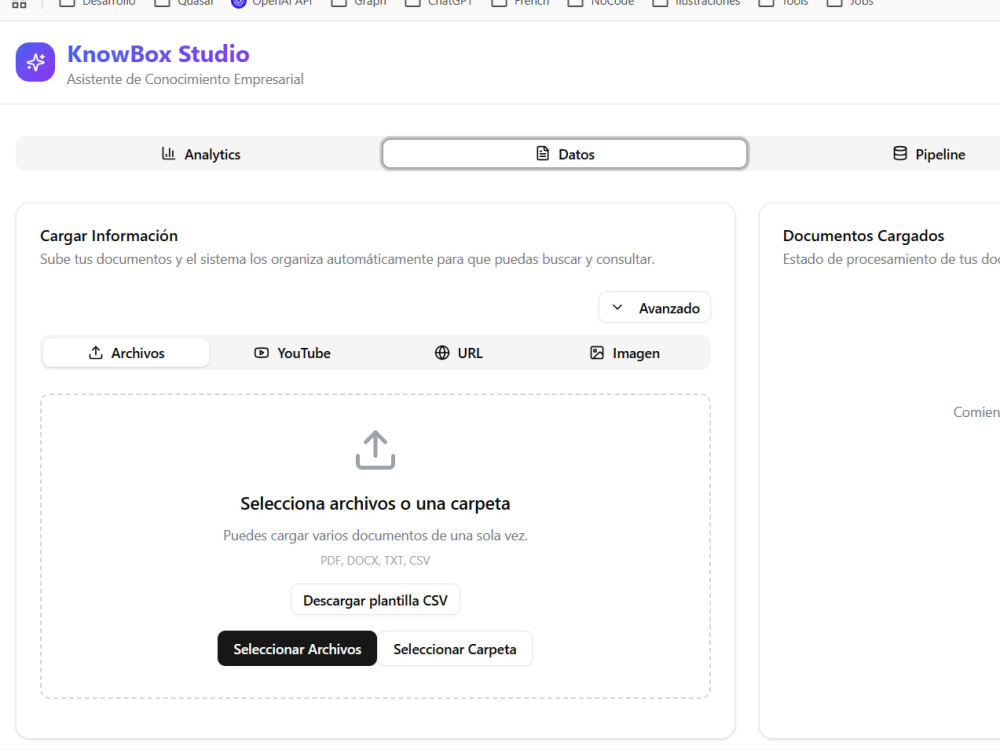
Task: Click Seleccionar Archivos button
Action: pyautogui.click(x=297, y=649)
